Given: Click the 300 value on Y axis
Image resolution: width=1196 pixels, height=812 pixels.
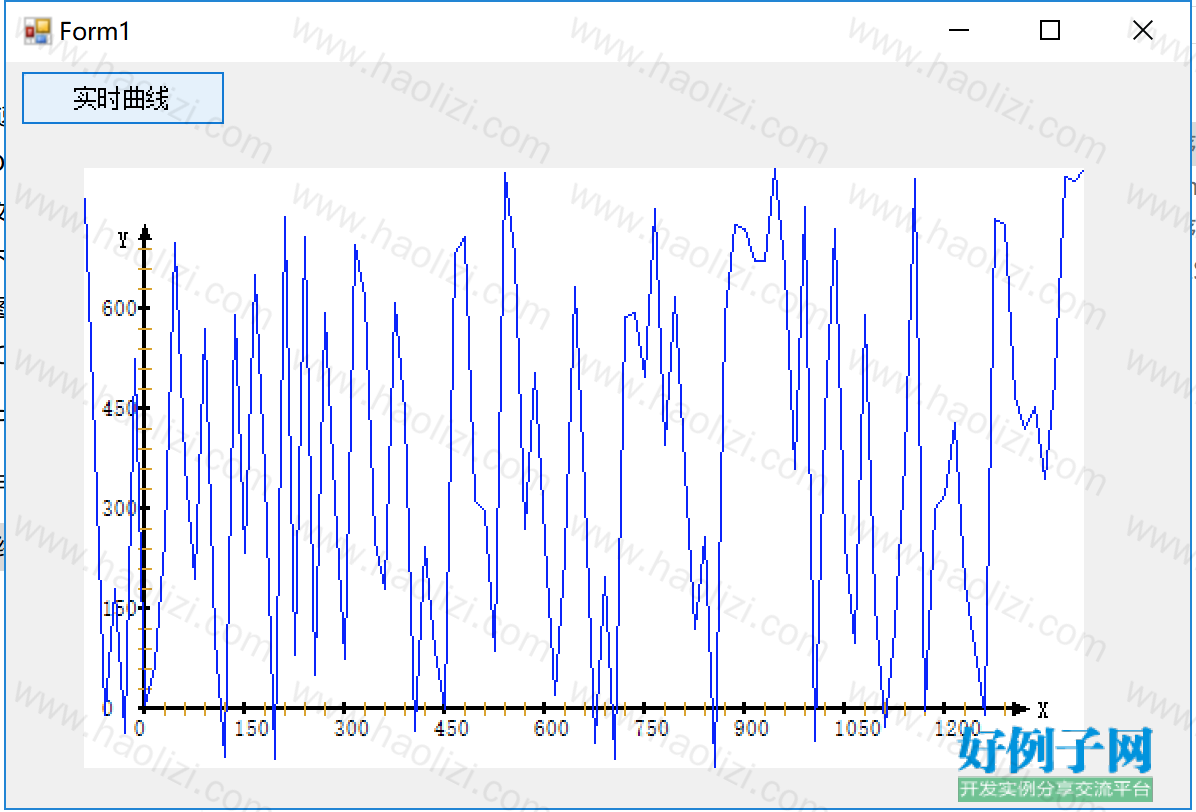Looking at the screenshot, I should [x=119, y=508].
